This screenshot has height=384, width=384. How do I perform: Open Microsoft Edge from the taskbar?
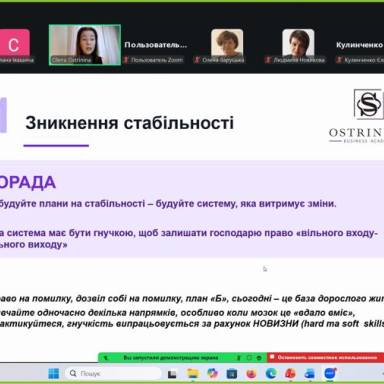click(x=271, y=374)
